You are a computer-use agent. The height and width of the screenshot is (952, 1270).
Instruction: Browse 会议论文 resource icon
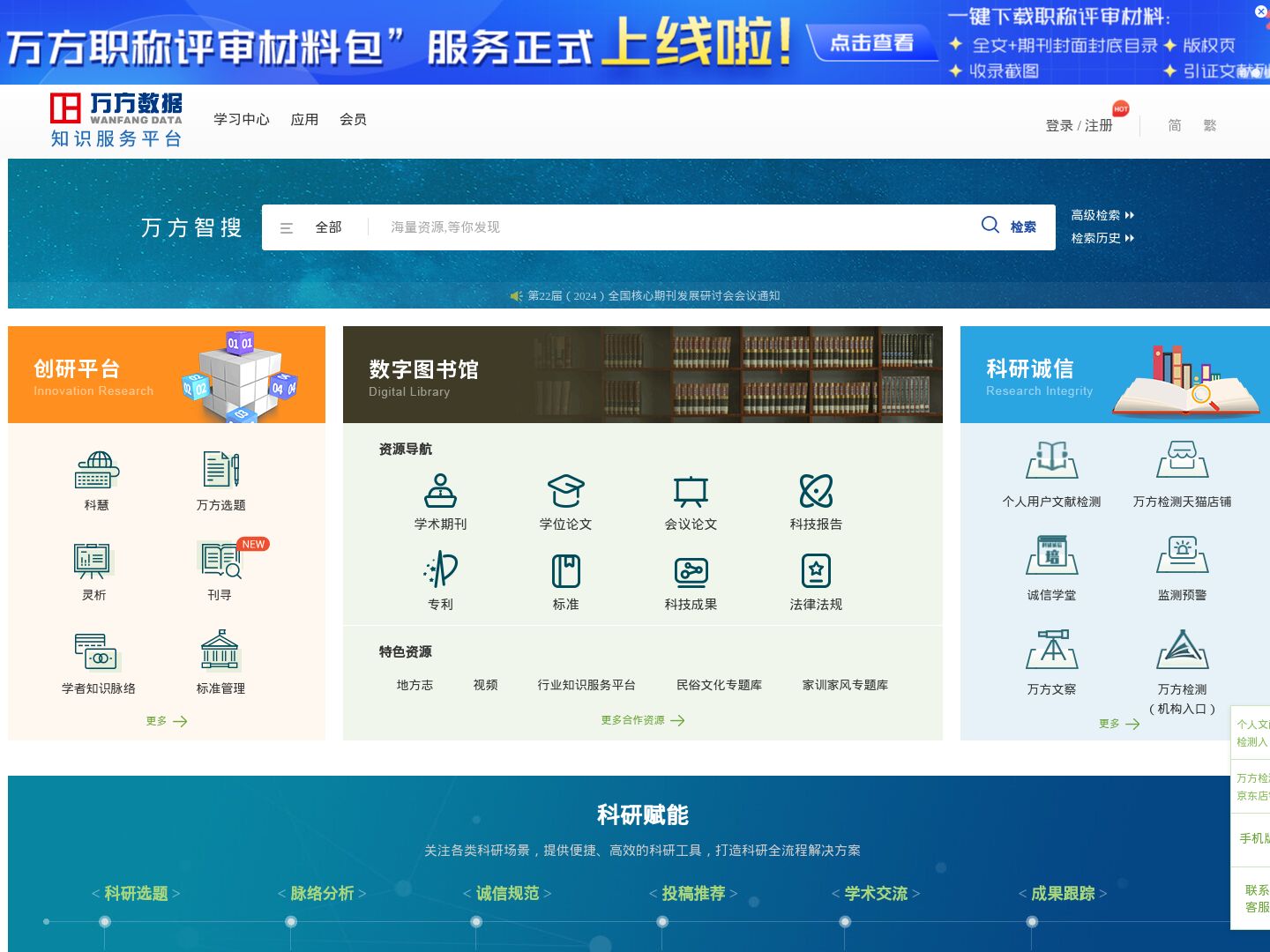coord(691,490)
